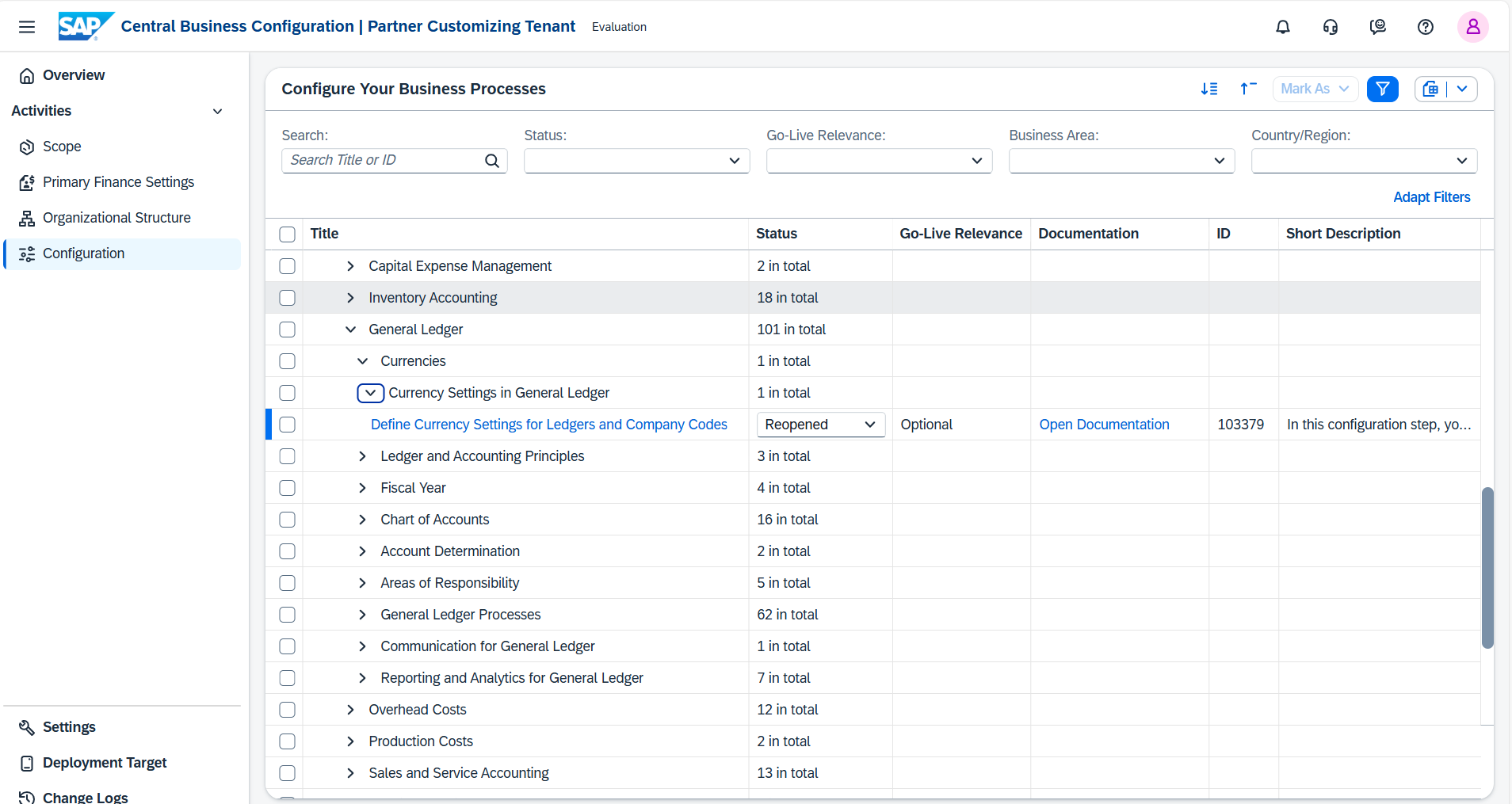Click the expand all rows icon
This screenshot has height=804, width=1512.
(x=1209, y=89)
